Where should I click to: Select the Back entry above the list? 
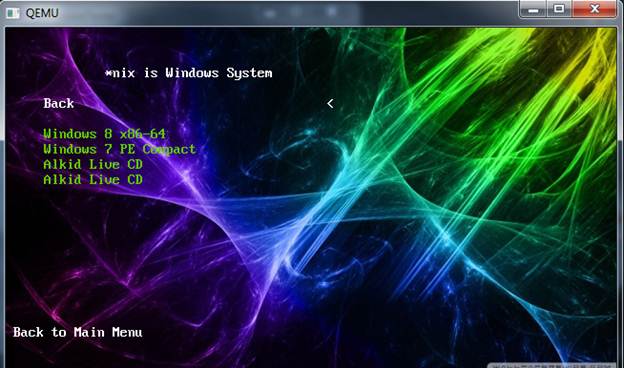58,103
